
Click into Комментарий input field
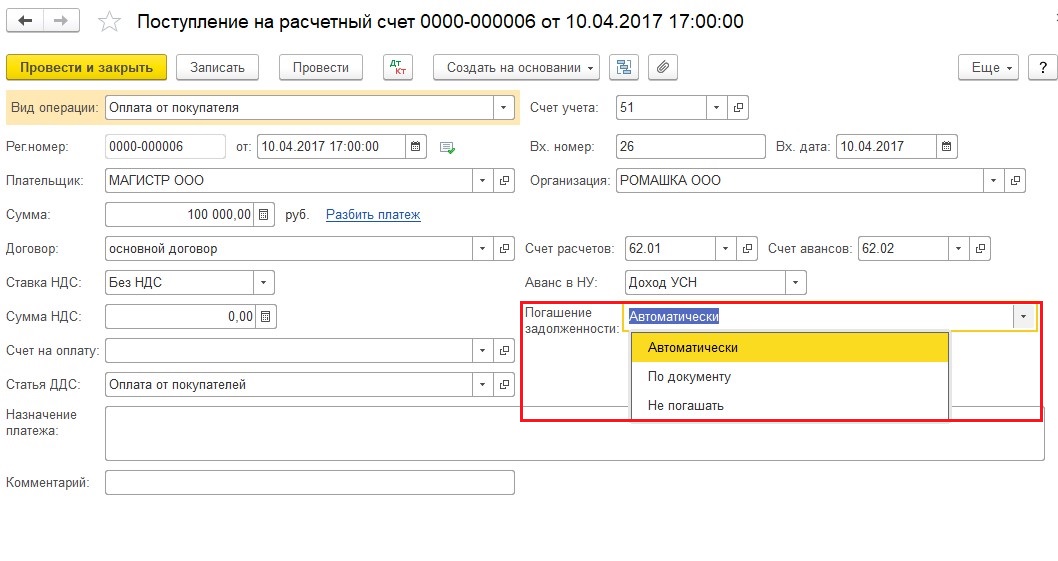point(310,483)
